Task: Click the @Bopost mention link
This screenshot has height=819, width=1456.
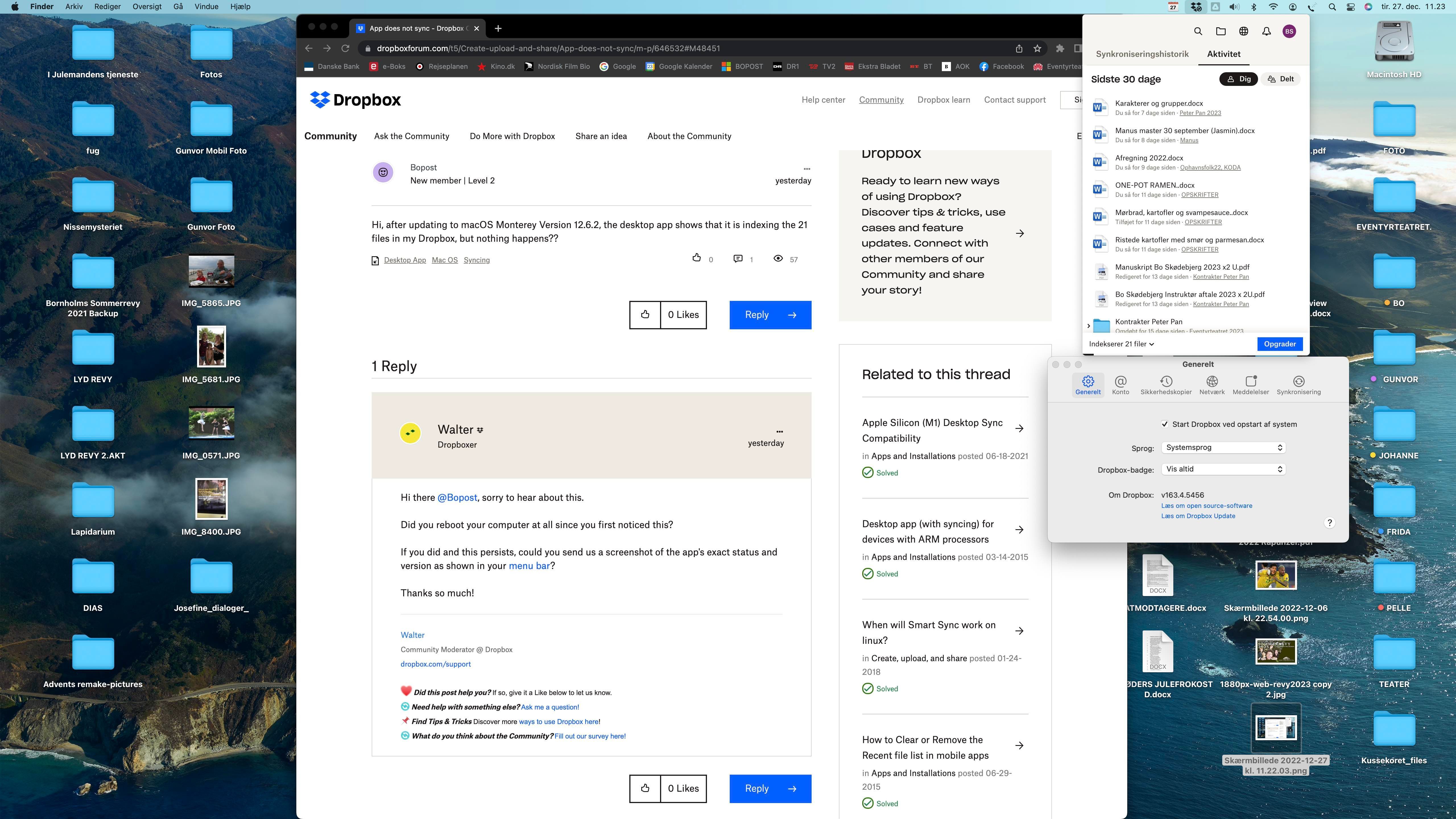Action: click(457, 498)
